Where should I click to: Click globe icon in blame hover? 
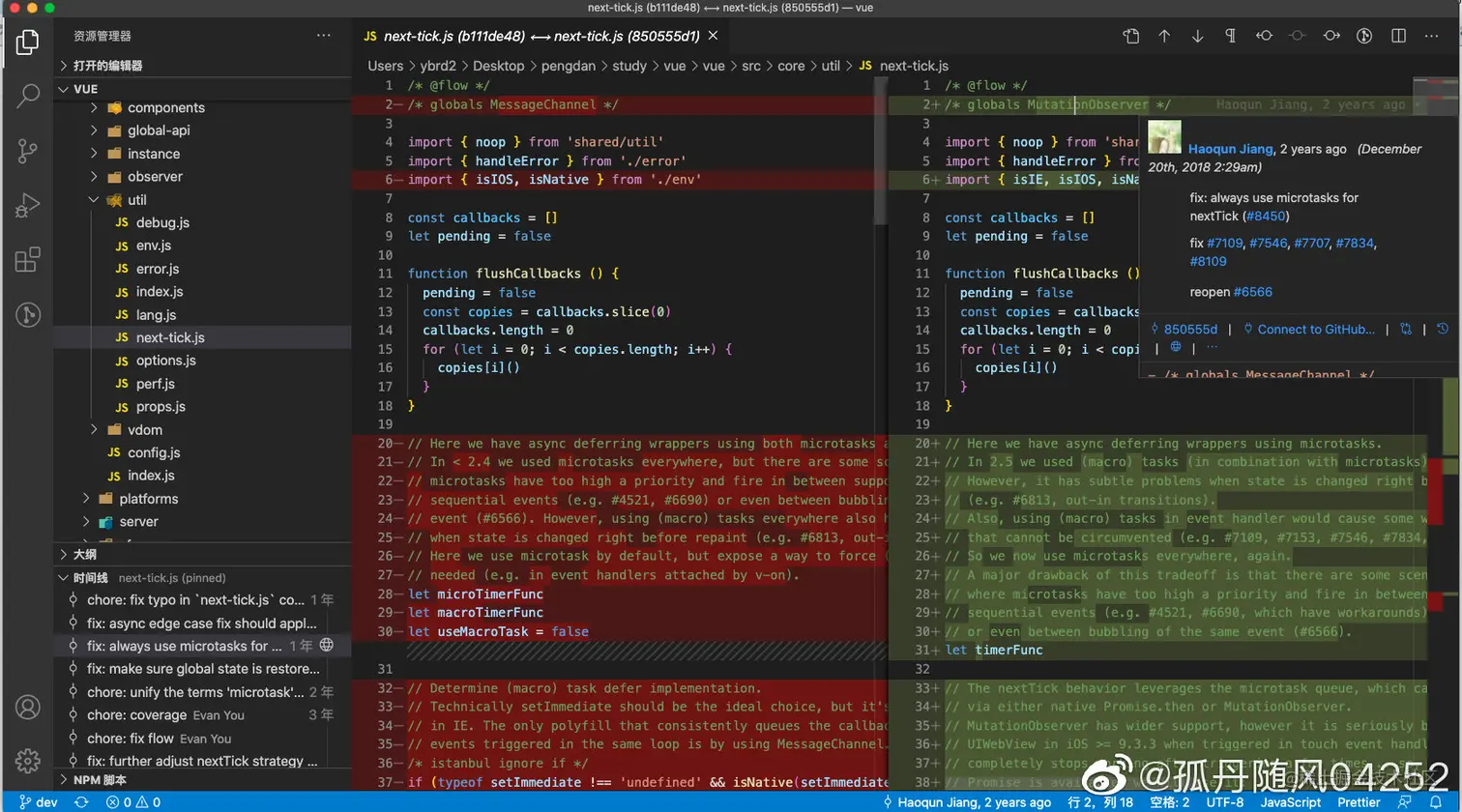click(1176, 347)
